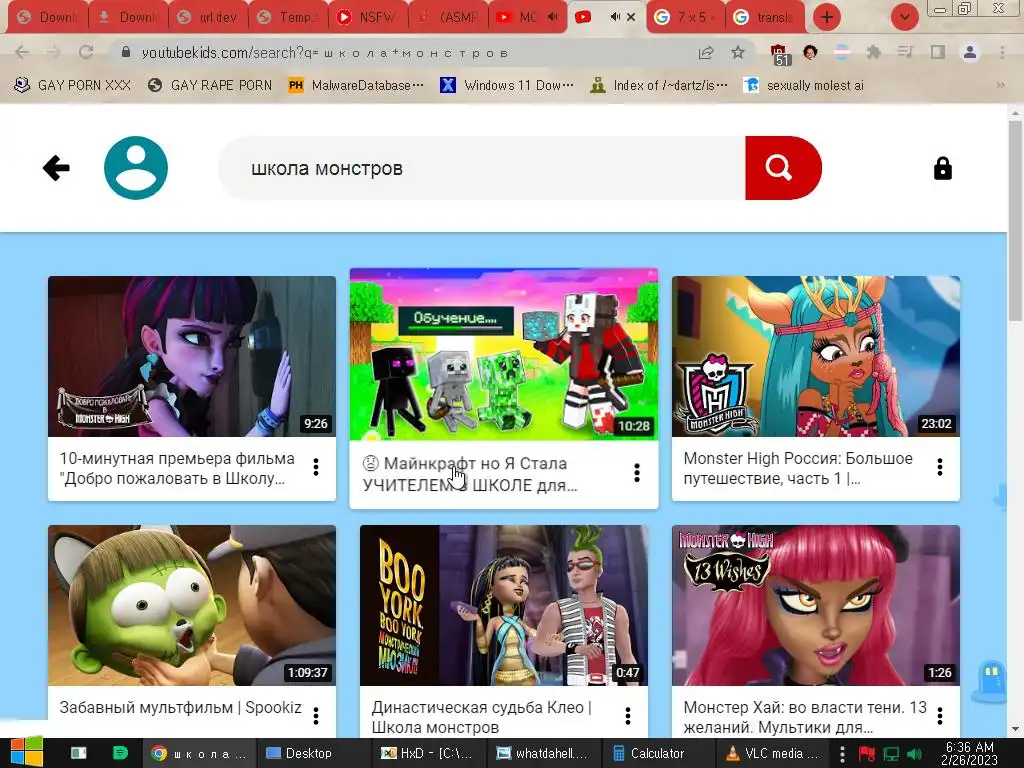Open options menu for Монстер Хай 13 желаний video
1024x768 pixels.
[940, 716]
